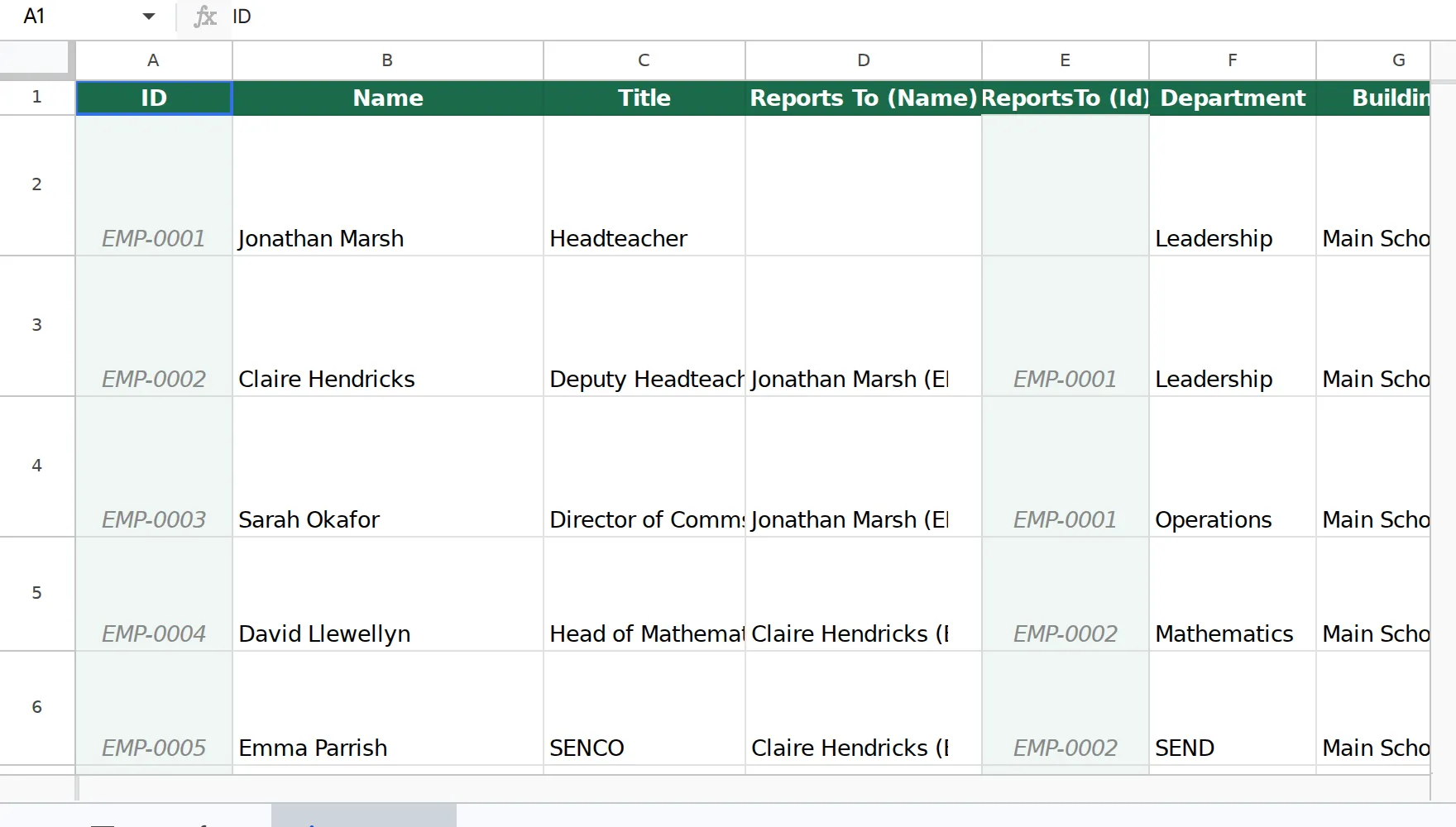Image resolution: width=1456 pixels, height=827 pixels.
Task: Select row 6 header
Action: point(37,708)
